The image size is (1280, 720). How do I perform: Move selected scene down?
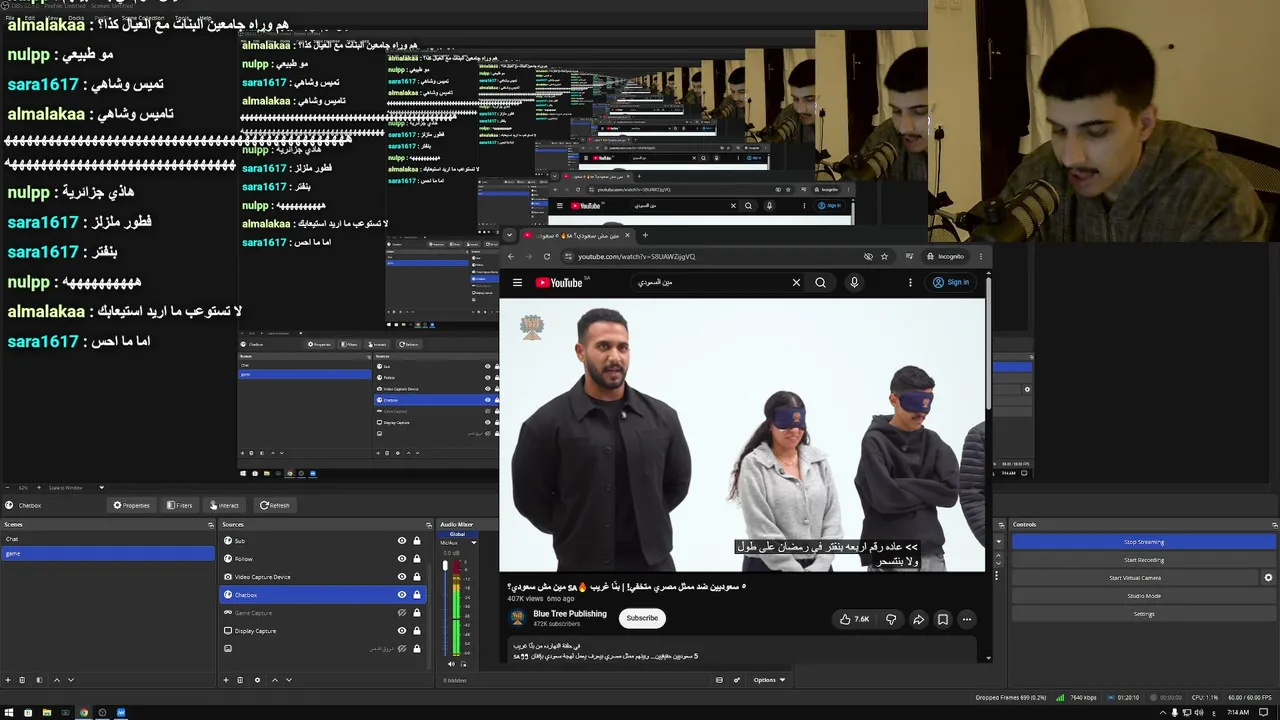[70, 680]
